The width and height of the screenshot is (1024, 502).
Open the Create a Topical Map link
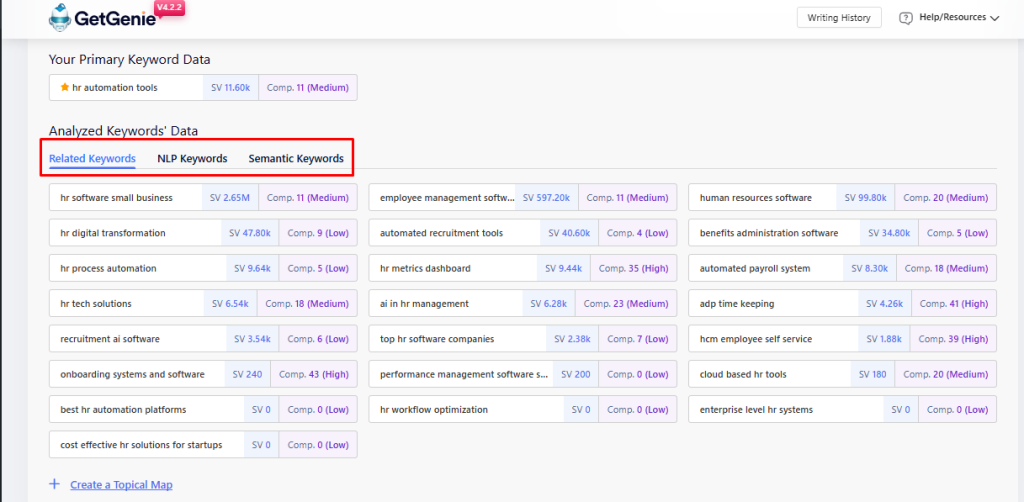[121, 485]
